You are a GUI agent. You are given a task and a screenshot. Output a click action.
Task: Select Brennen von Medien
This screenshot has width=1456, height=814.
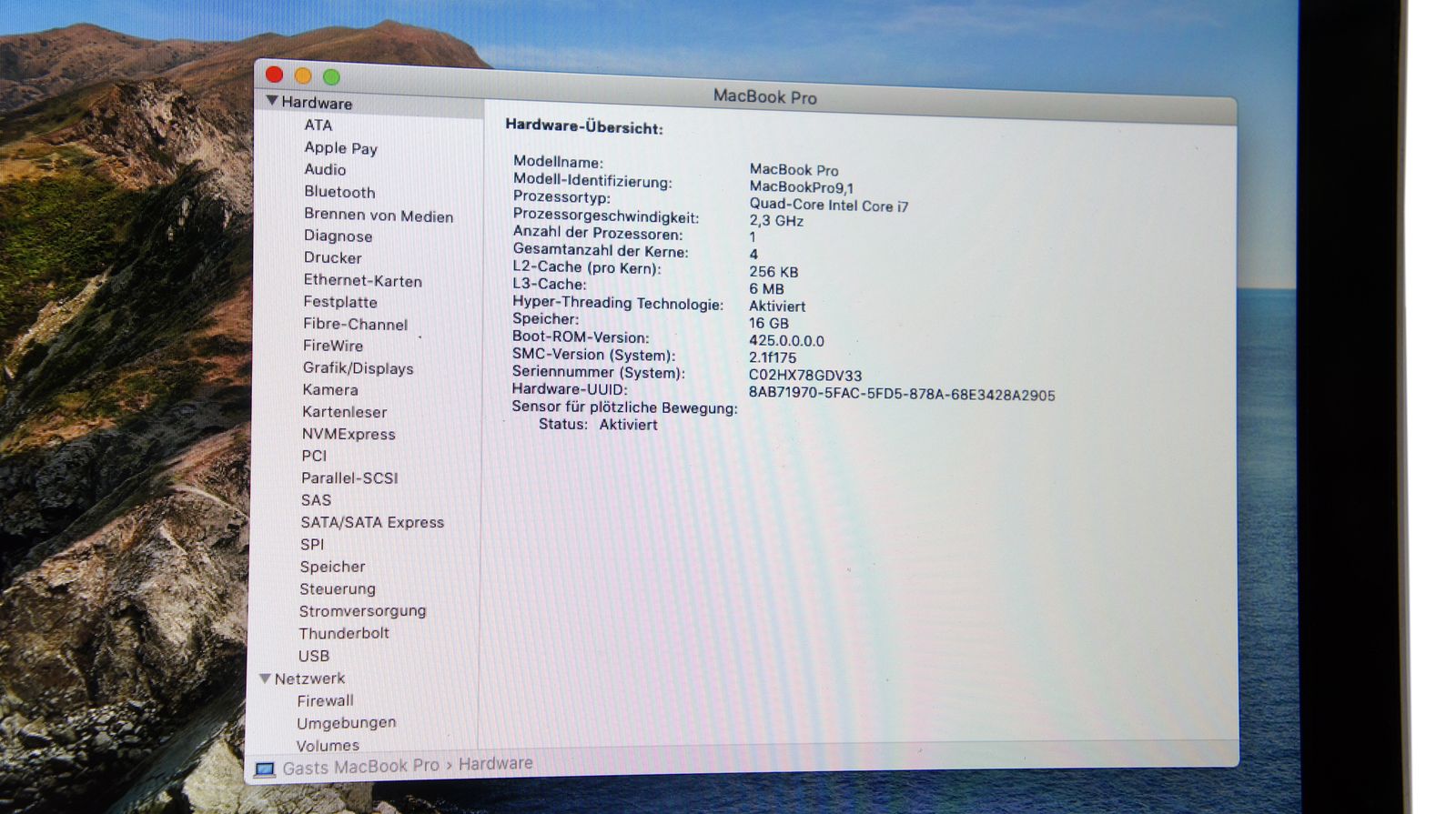click(379, 216)
